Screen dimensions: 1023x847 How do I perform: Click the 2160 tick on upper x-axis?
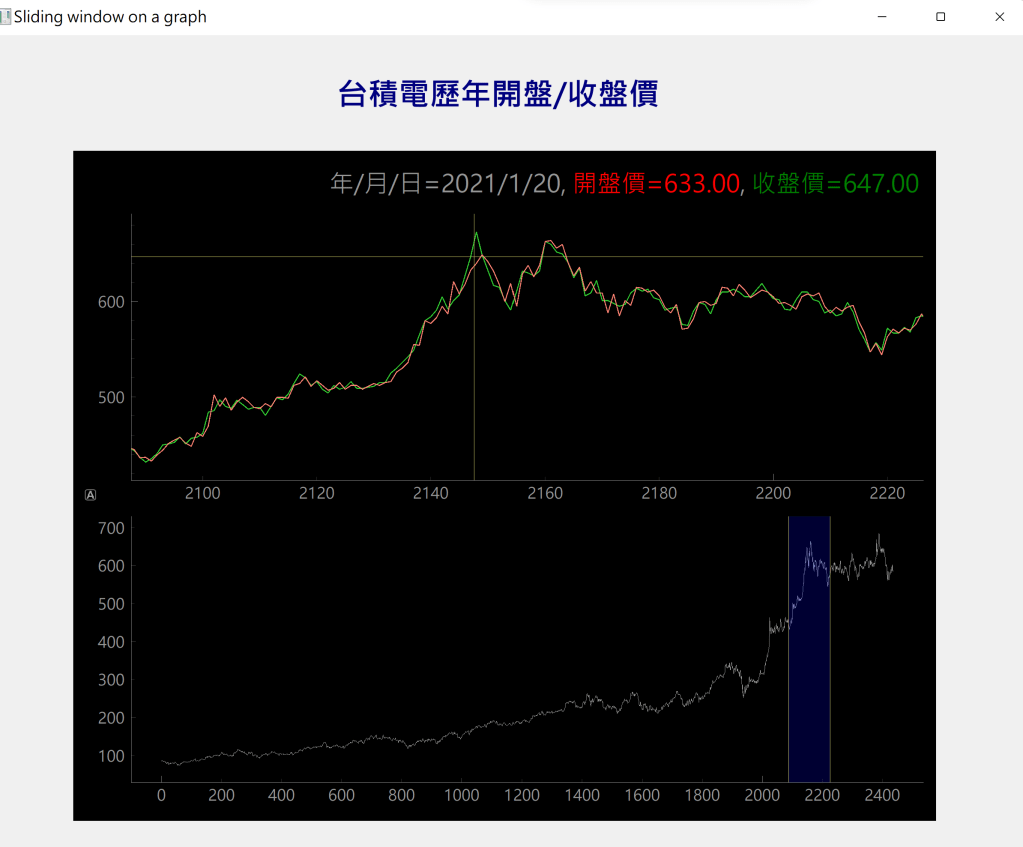[x=545, y=494]
